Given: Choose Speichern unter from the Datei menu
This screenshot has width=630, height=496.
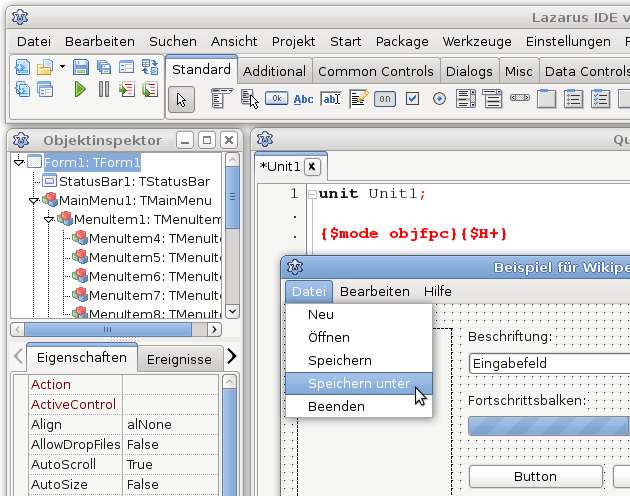Looking at the screenshot, I should pyautogui.click(x=358, y=383).
